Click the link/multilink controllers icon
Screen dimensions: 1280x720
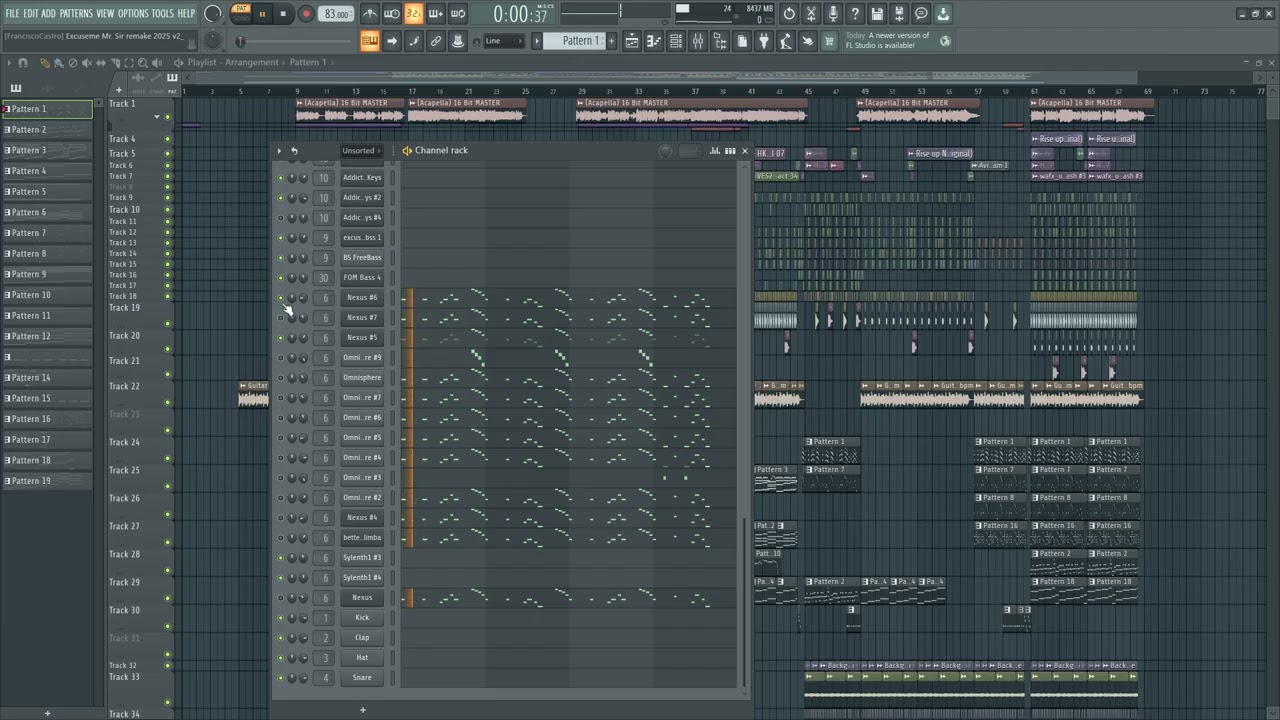pos(436,41)
